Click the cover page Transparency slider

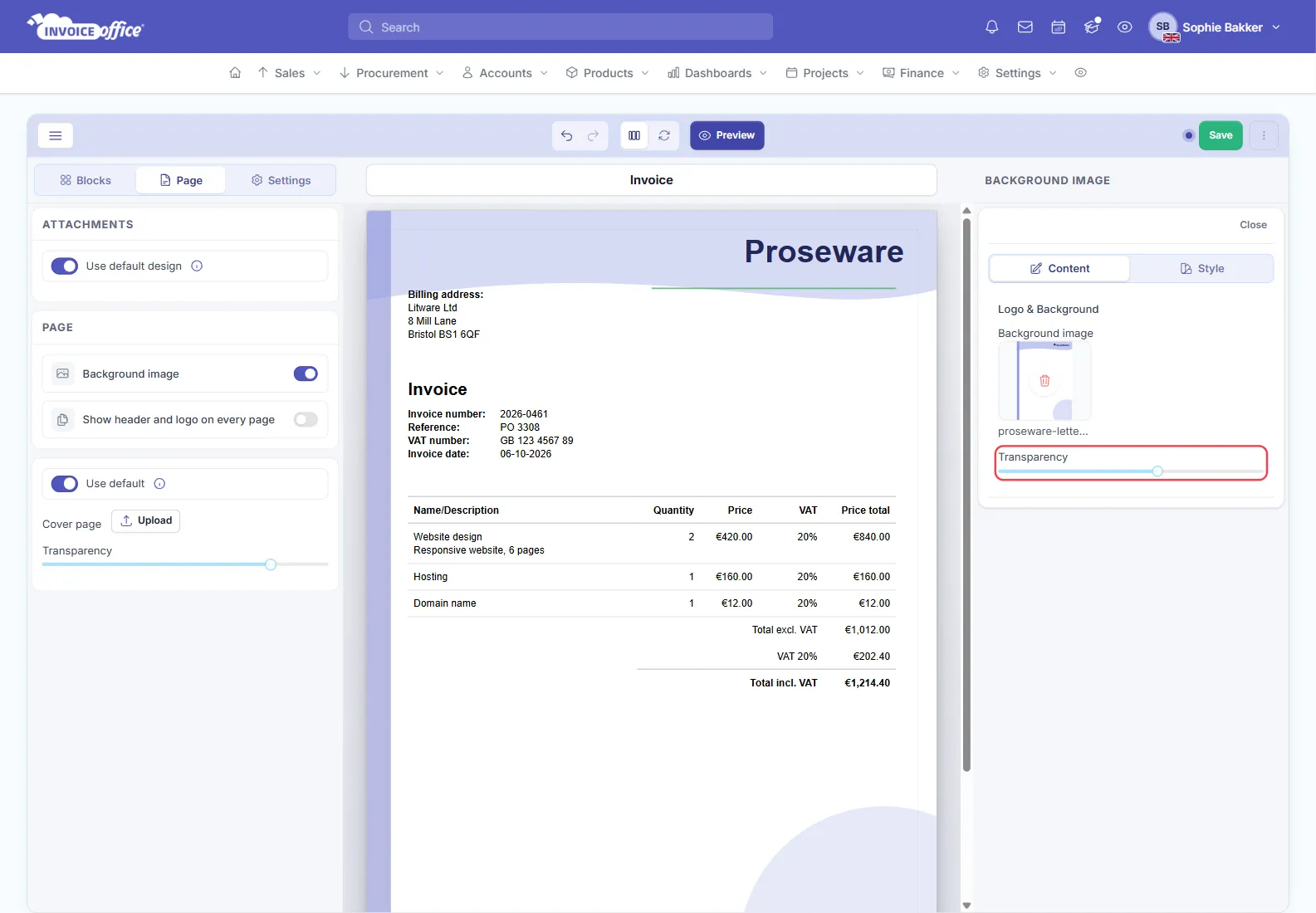[x=185, y=564]
